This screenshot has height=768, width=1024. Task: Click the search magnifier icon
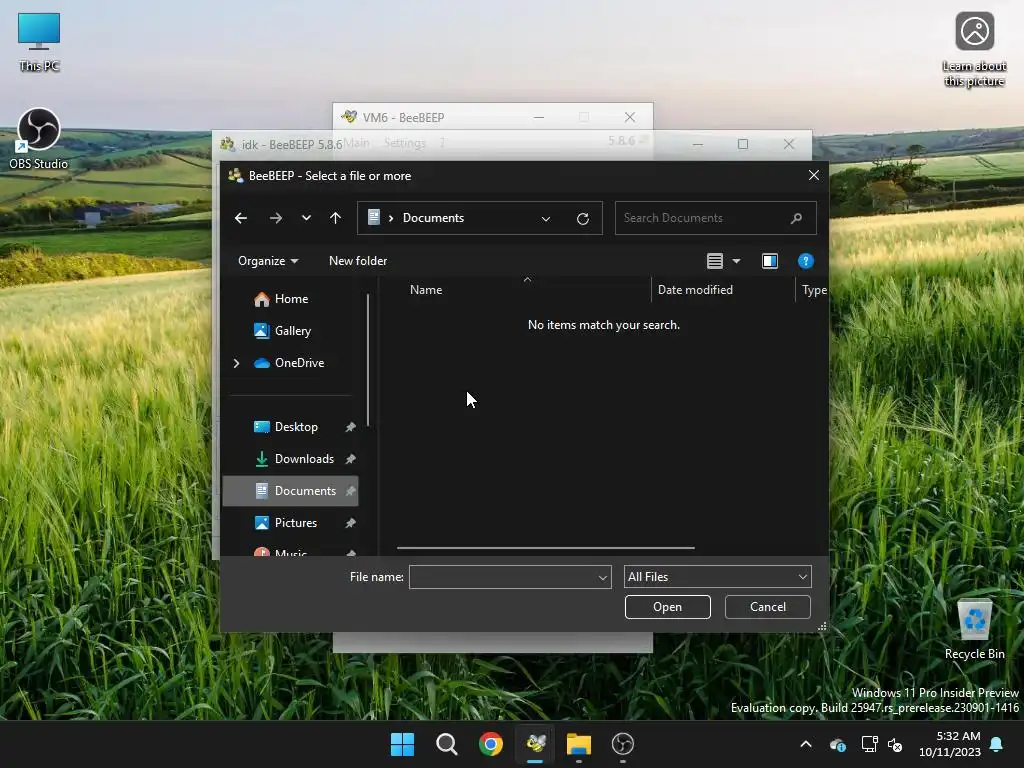coord(796,218)
